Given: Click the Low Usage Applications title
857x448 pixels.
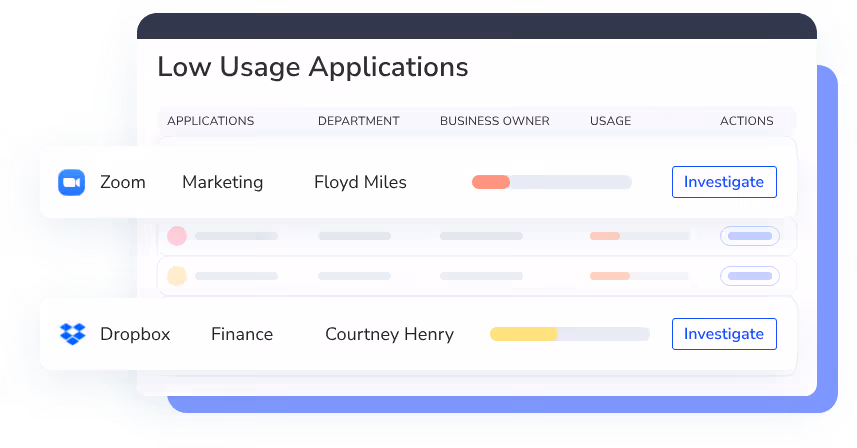Looking at the screenshot, I should click(x=313, y=67).
